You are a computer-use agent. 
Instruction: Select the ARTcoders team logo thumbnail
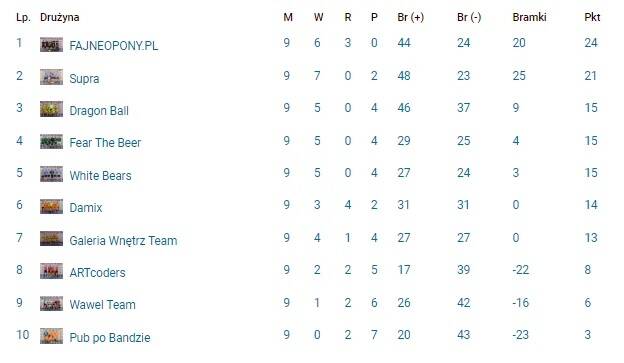51,271
